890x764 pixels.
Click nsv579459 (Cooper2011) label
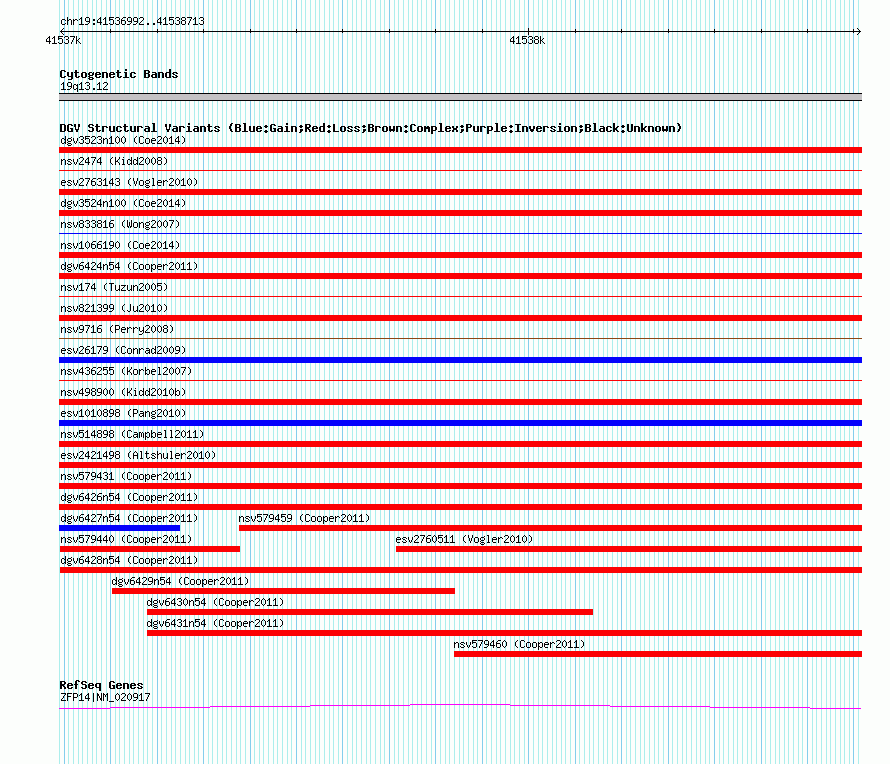pos(304,518)
